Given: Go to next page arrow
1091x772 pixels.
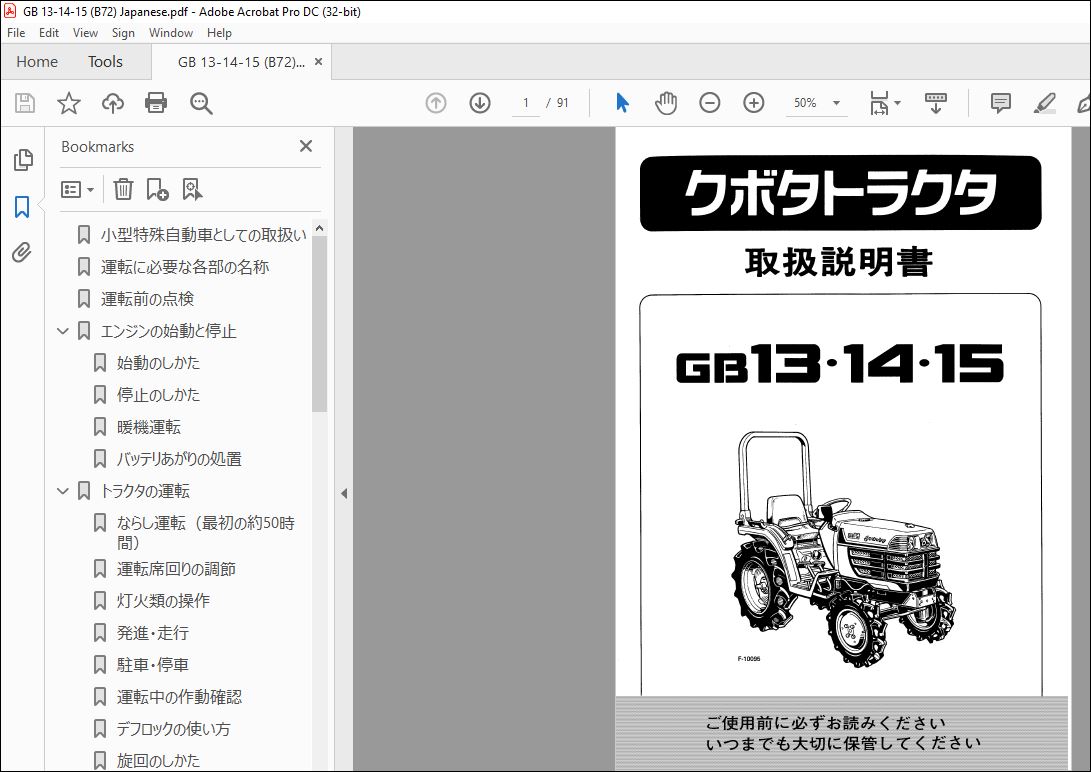Looking at the screenshot, I should (480, 103).
